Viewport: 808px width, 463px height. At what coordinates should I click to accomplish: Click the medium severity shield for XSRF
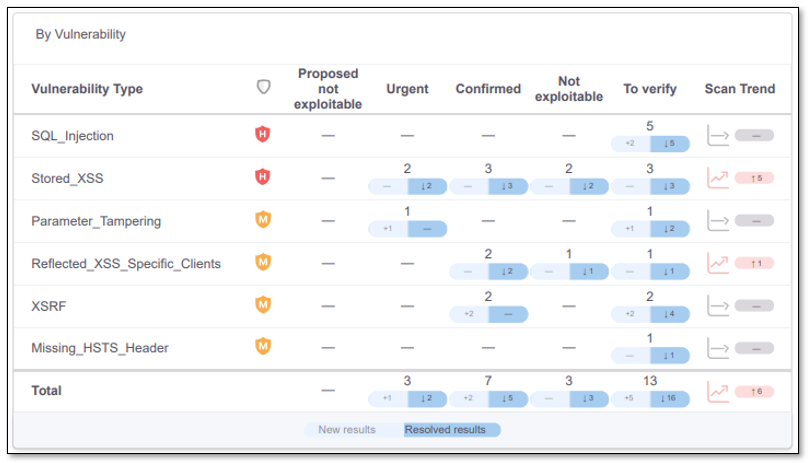coord(263,304)
